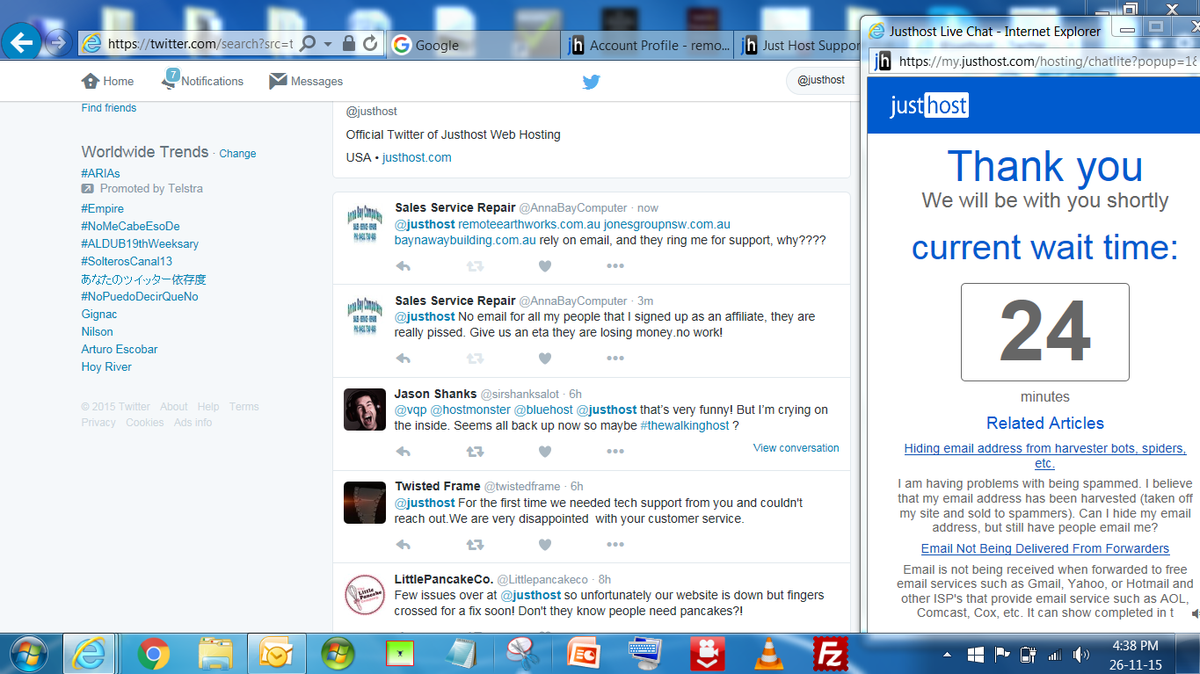1200x674 pixels.
Task: Open the Windows Start menu
Action: [29, 654]
